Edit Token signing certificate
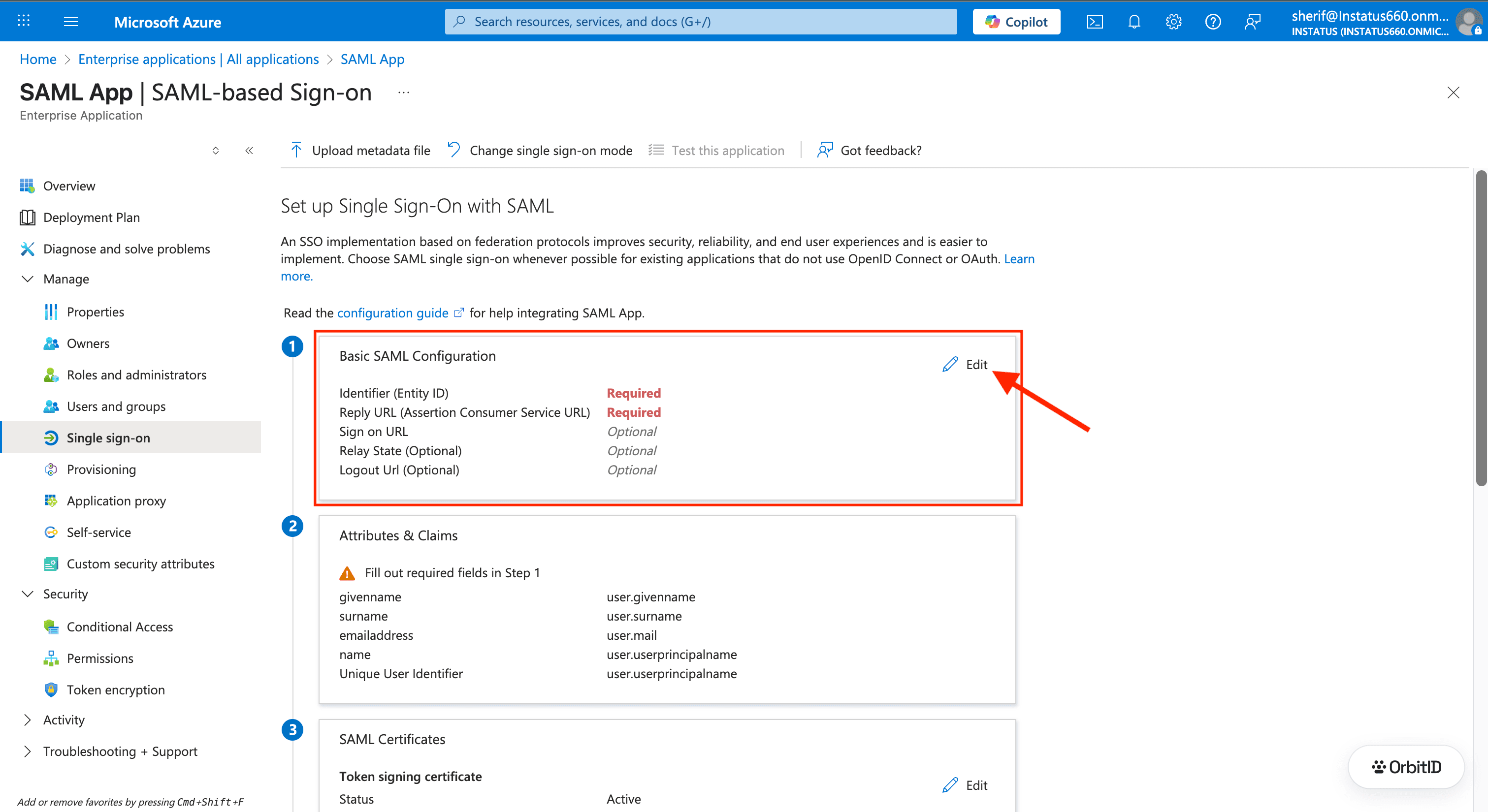This screenshot has height=812, width=1488. tap(965, 785)
